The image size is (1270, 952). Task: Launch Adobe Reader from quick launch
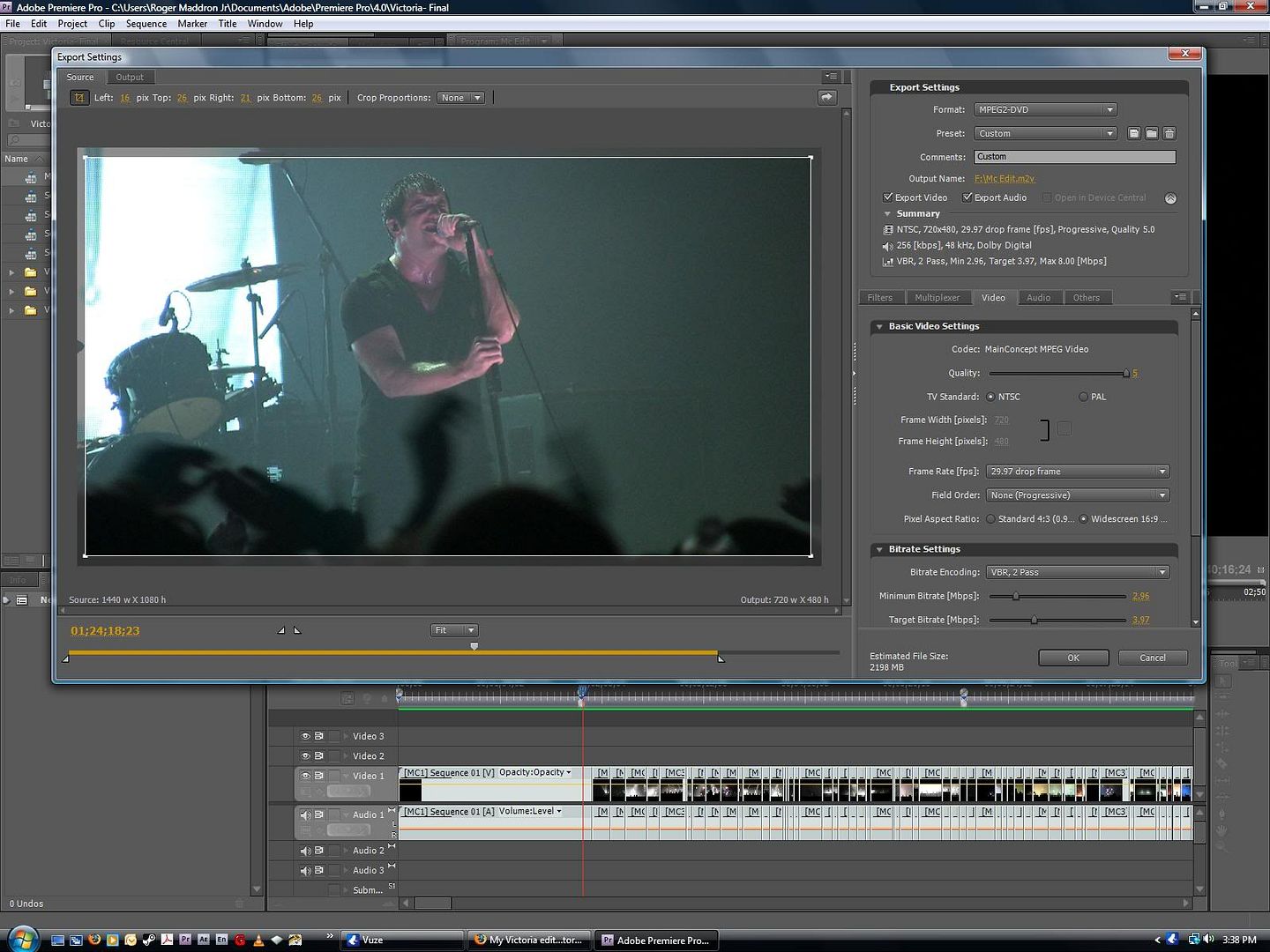167,940
